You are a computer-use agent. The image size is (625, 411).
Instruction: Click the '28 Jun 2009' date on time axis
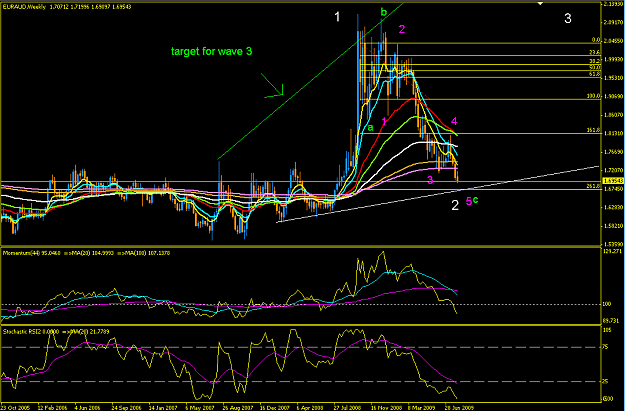459,408
